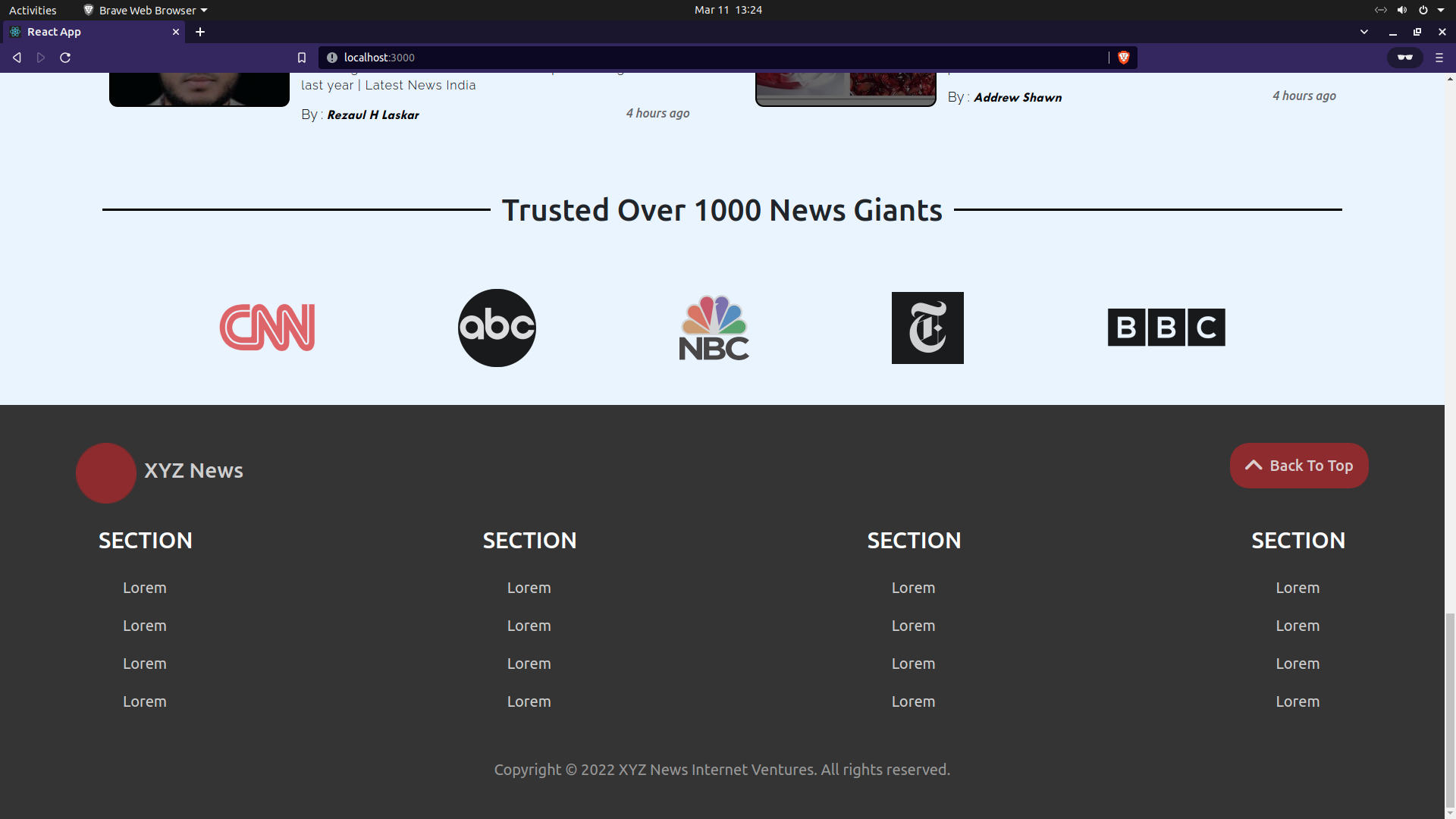Click the abc network logo
This screenshot has height=819, width=1456.
(x=497, y=328)
